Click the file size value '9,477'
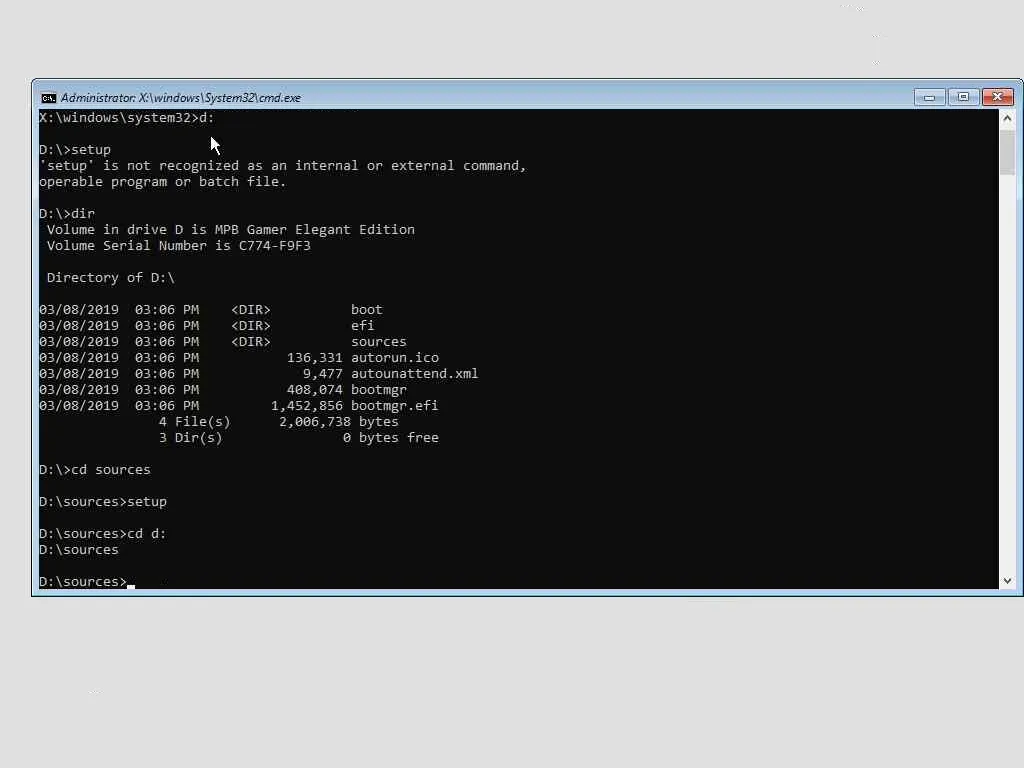 pyautogui.click(x=323, y=374)
